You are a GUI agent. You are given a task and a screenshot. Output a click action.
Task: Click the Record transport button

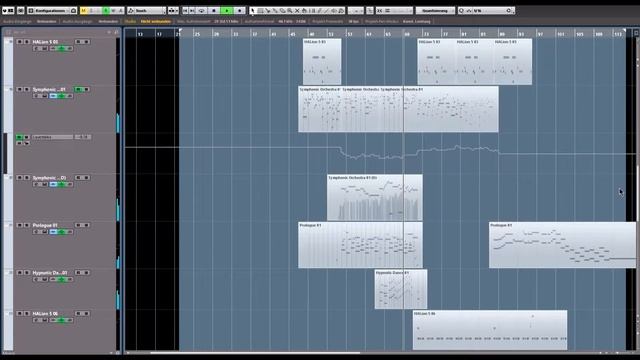[240, 11]
